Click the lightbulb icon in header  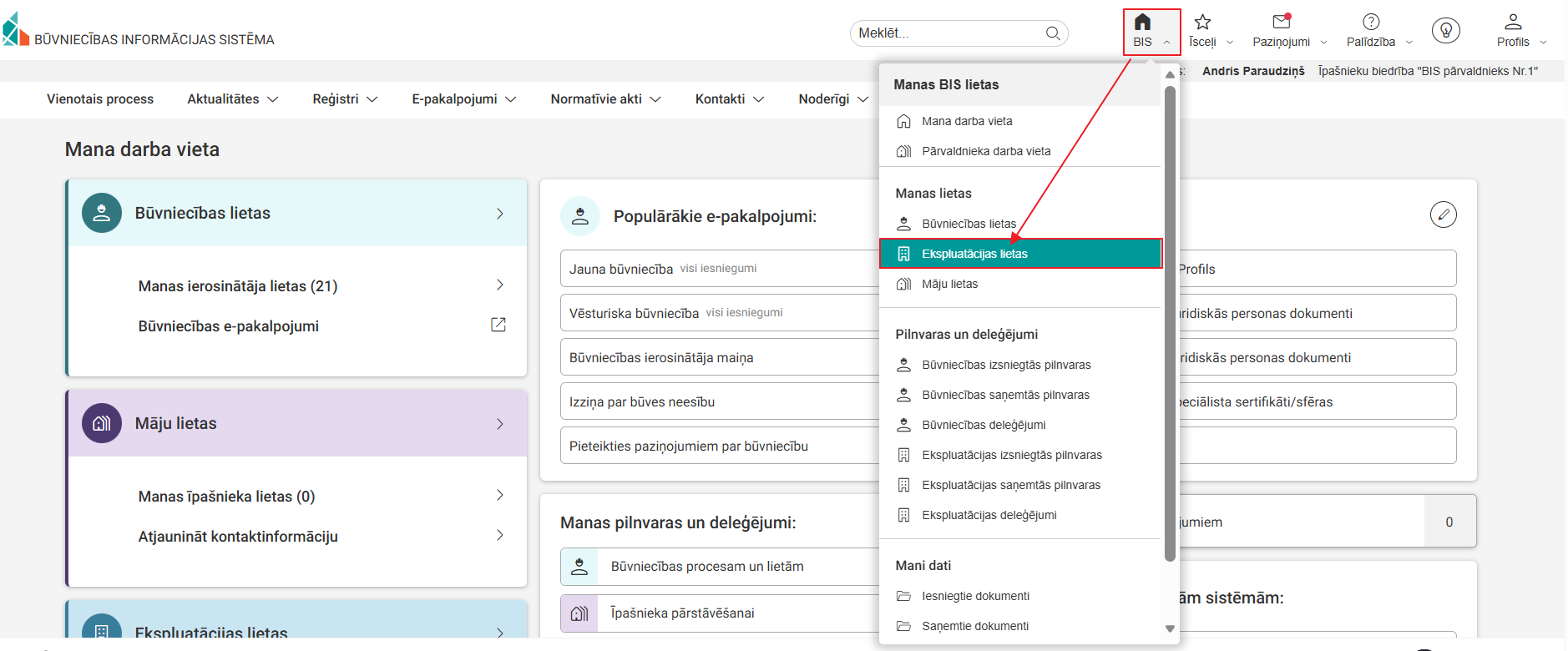[x=1445, y=31]
